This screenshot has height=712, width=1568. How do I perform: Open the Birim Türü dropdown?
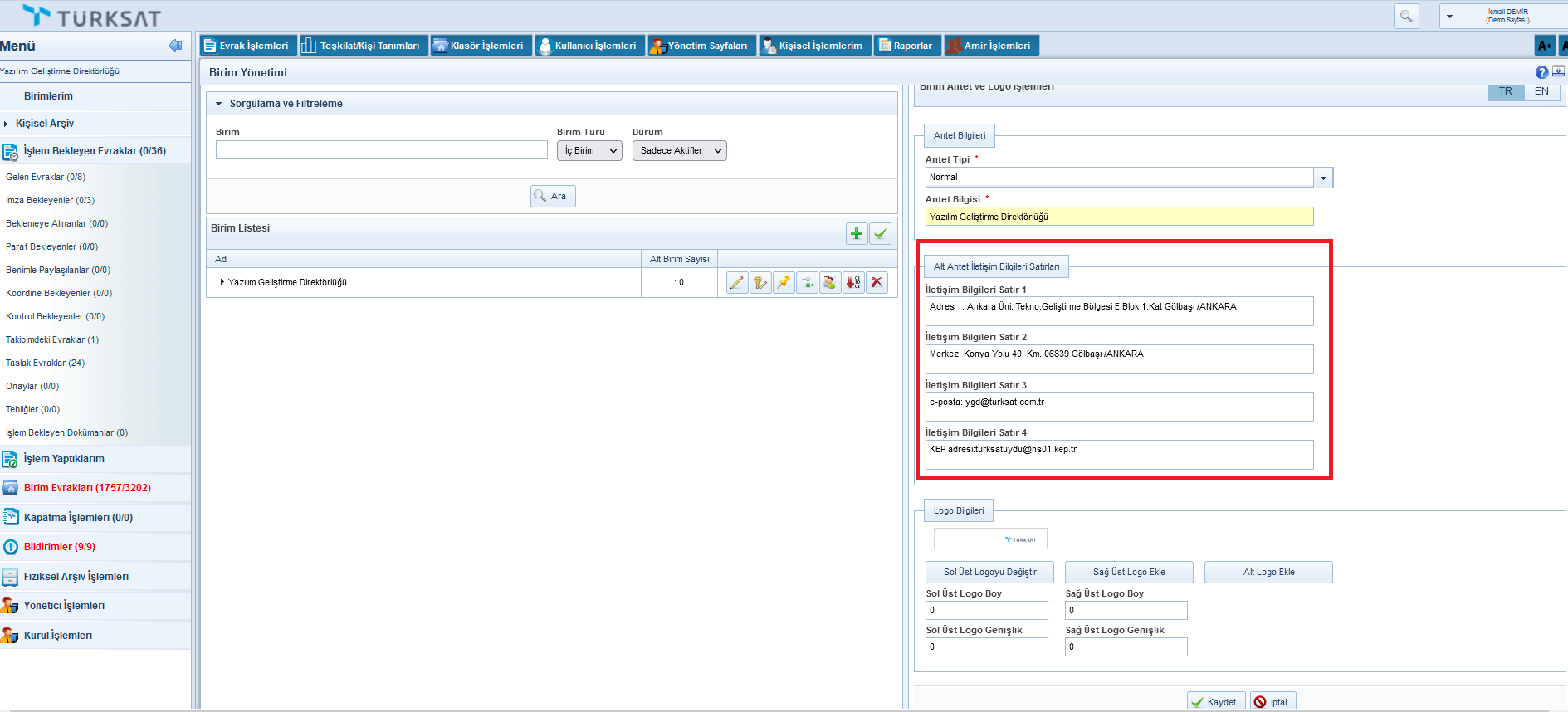[589, 151]
